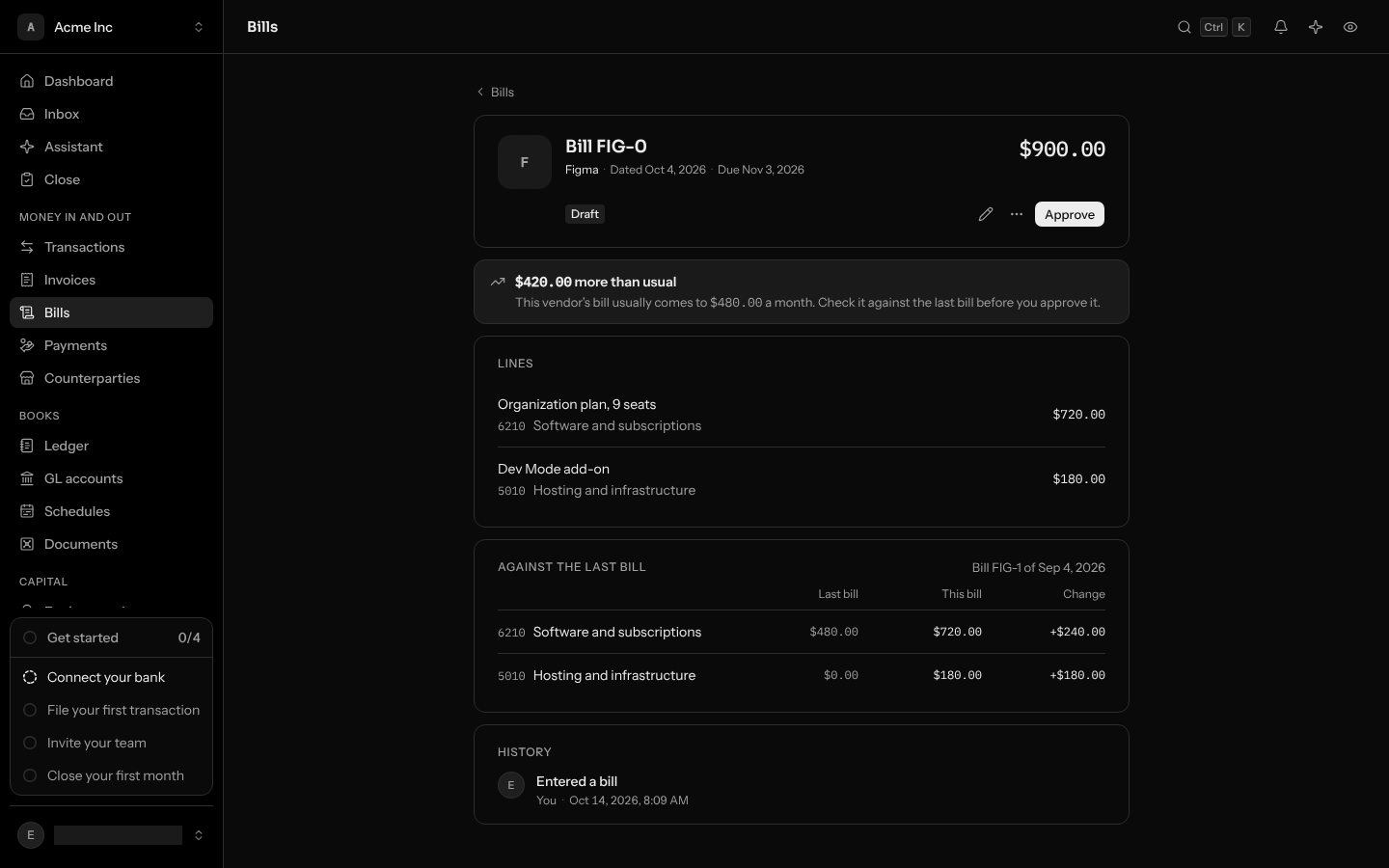Open Inbox in the sidebar
This screenshot has height=868, width=1389.
click(111, 114)
